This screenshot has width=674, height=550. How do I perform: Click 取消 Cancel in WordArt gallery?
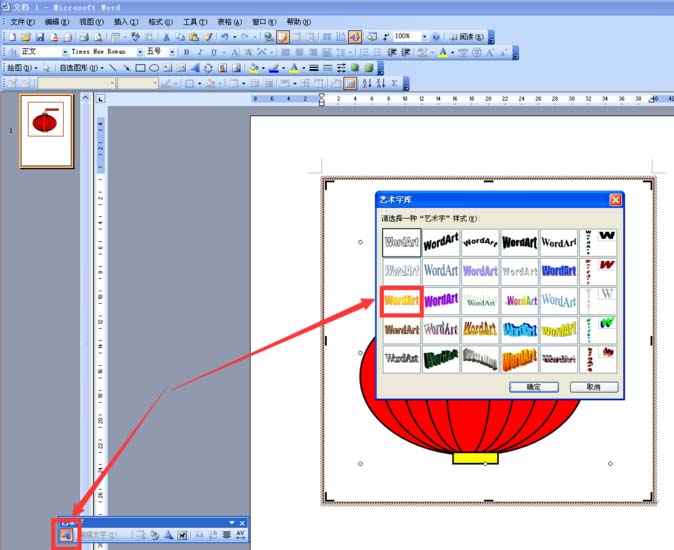(x=594, y=387)
